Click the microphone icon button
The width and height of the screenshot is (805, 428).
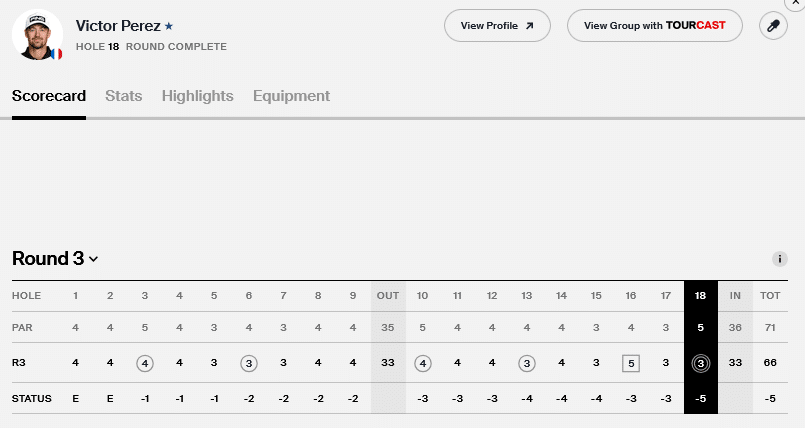coord(772,26)
